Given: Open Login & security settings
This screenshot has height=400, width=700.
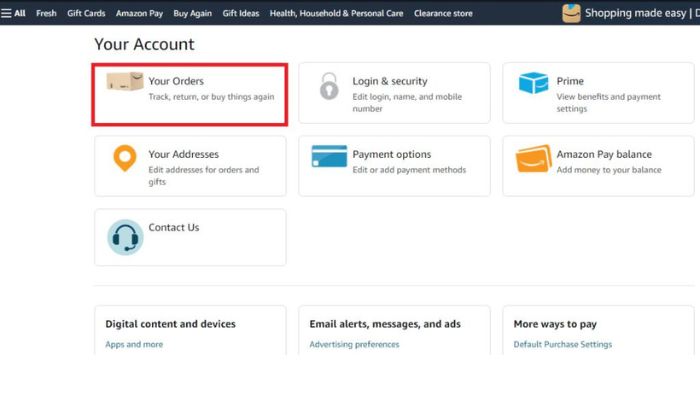Looking at the screenshot, I should 390,81.
